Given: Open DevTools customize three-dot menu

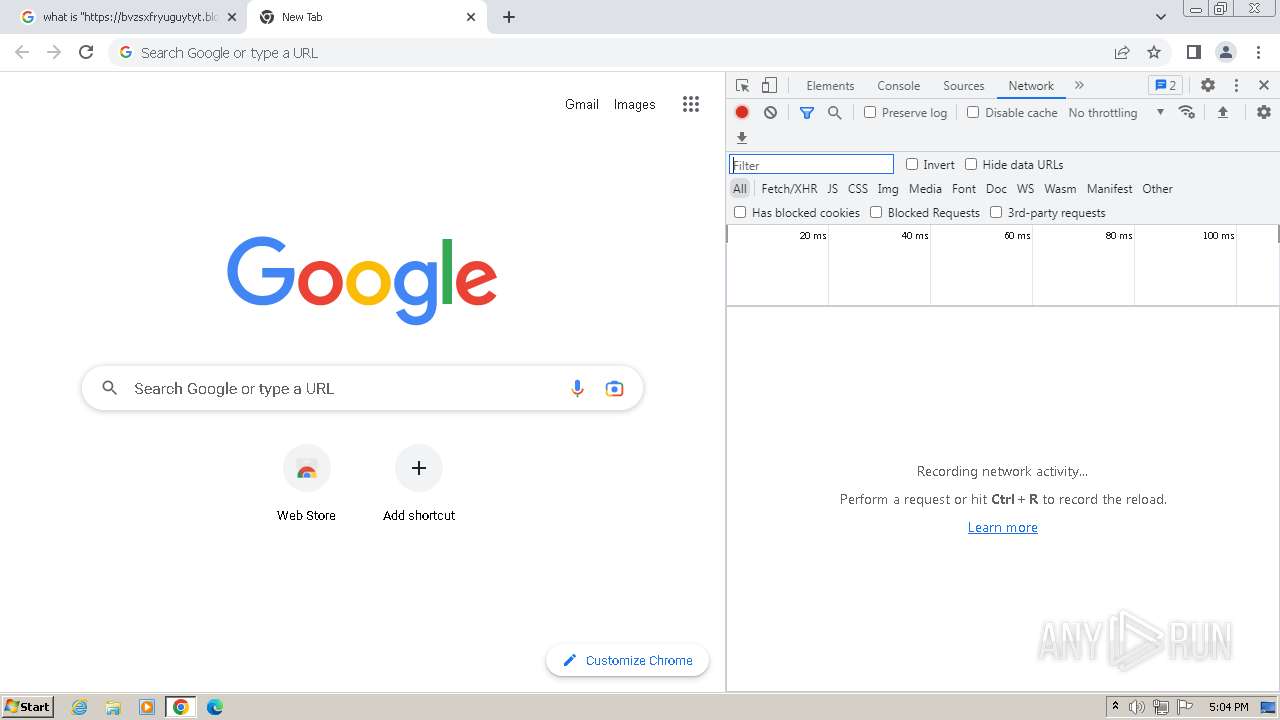Looking at the screenshot, I should [x=1236, y=86].
